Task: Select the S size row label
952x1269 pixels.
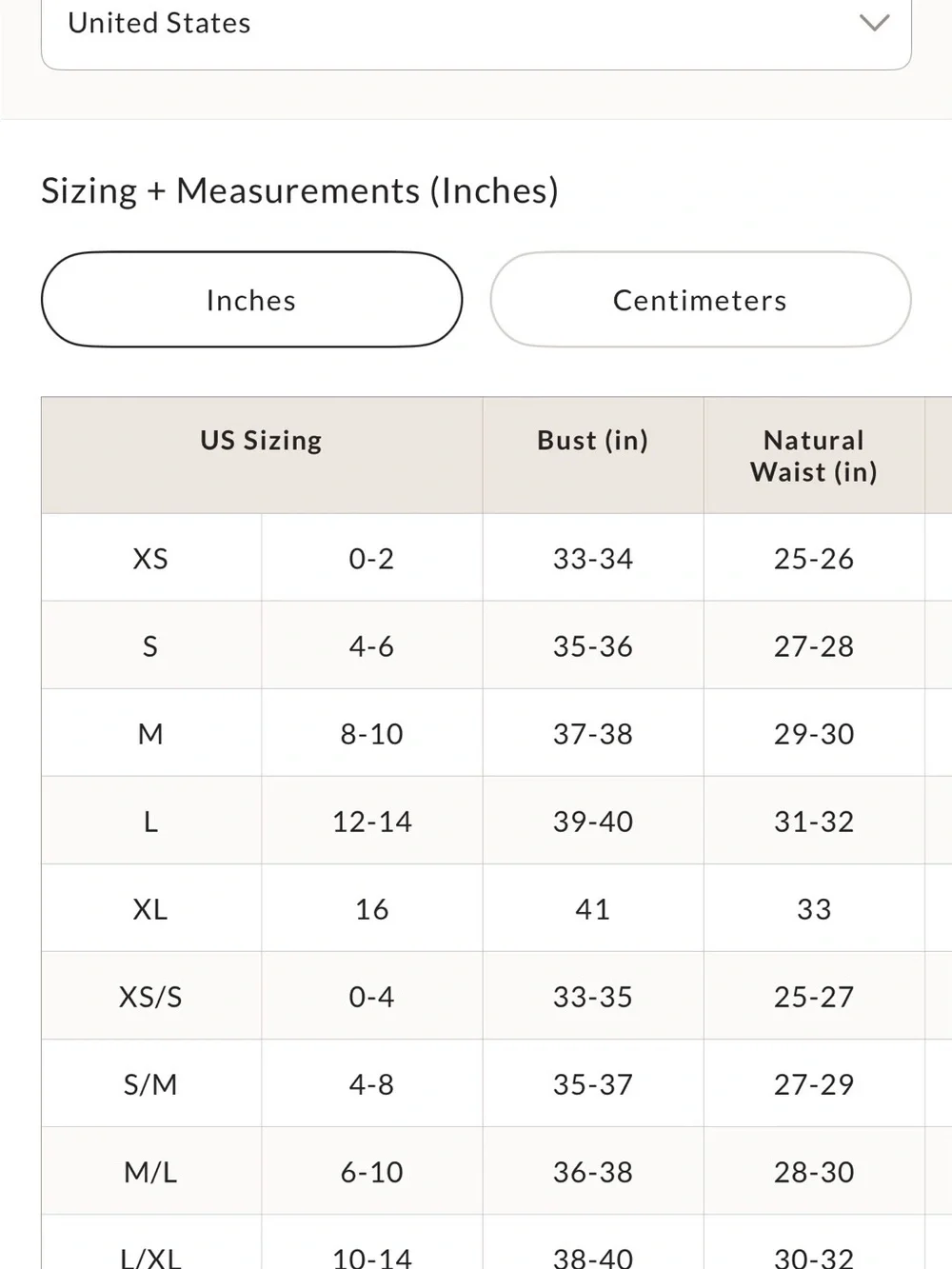Action: point(150,645)
